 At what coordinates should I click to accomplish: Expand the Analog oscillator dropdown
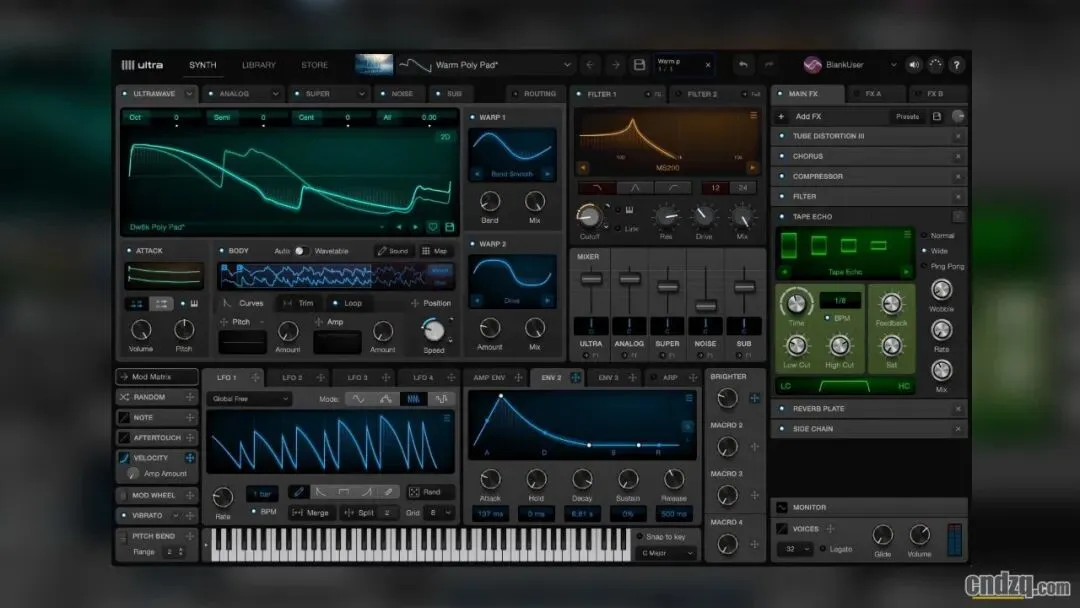point(276,94)
